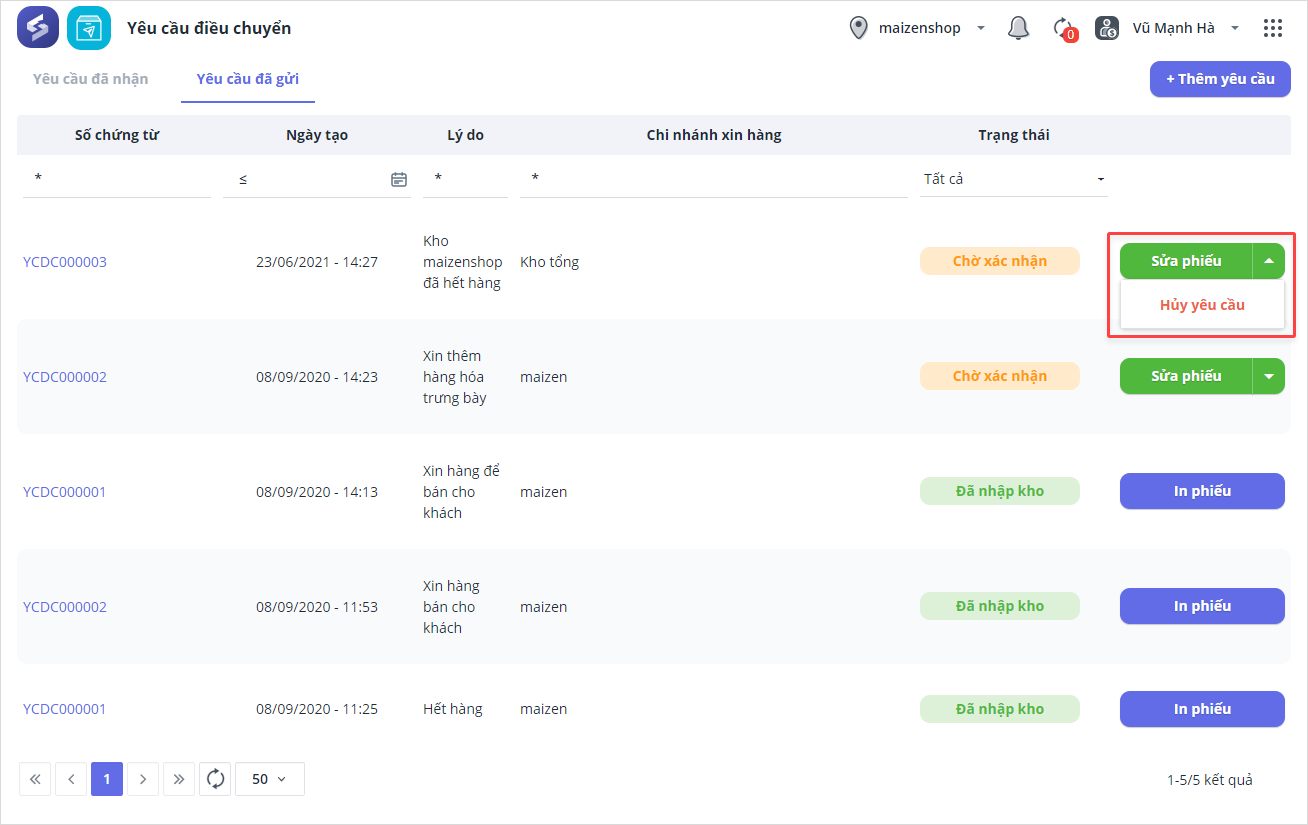Click the Số chứng từ filter input
This screenshot has height=825, width=1308.
click(x=116, y=179)
